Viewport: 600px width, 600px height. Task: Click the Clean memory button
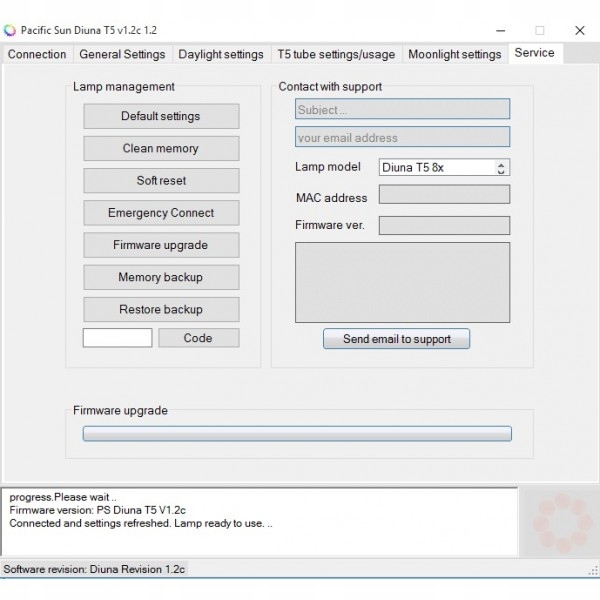161,149
